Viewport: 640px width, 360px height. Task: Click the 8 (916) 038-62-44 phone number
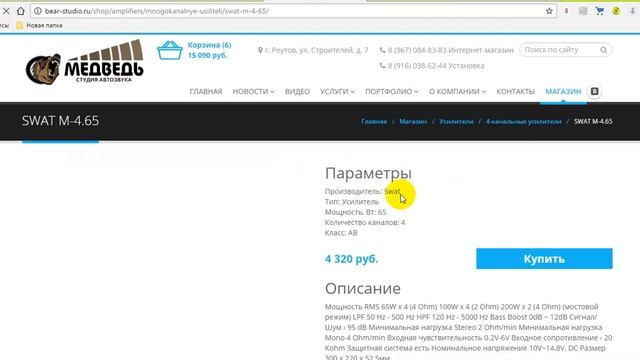[417, 65]
